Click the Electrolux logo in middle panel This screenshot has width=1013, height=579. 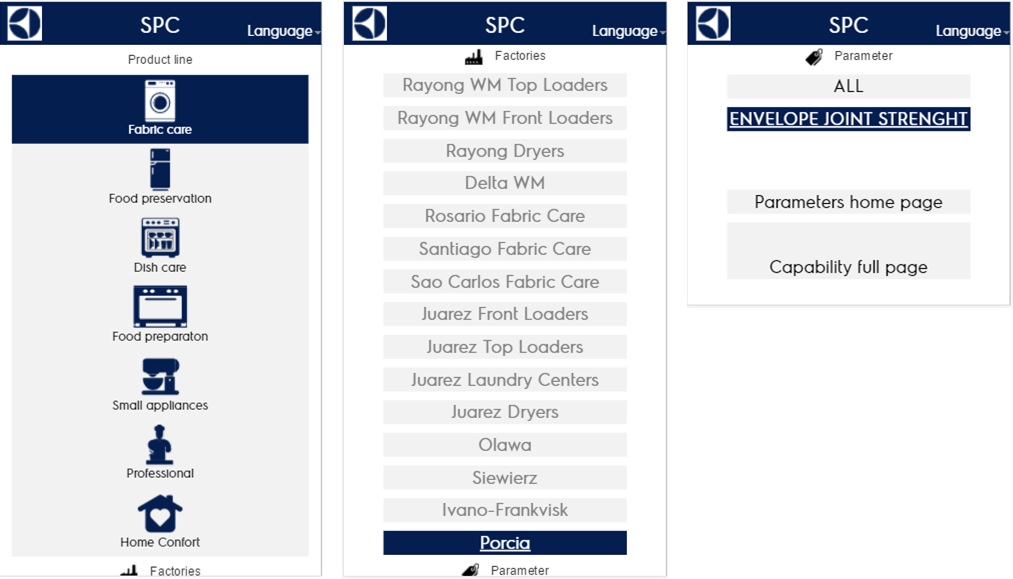pyautogui.click(x=370, y=23)
